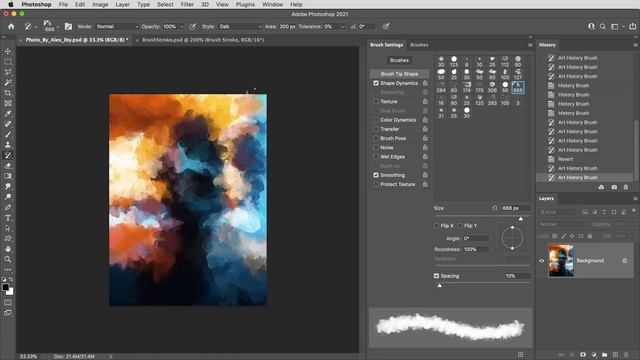Adjust the brush Size slider handle
Viewport: 640px width, 360px height.
point(521,219)
